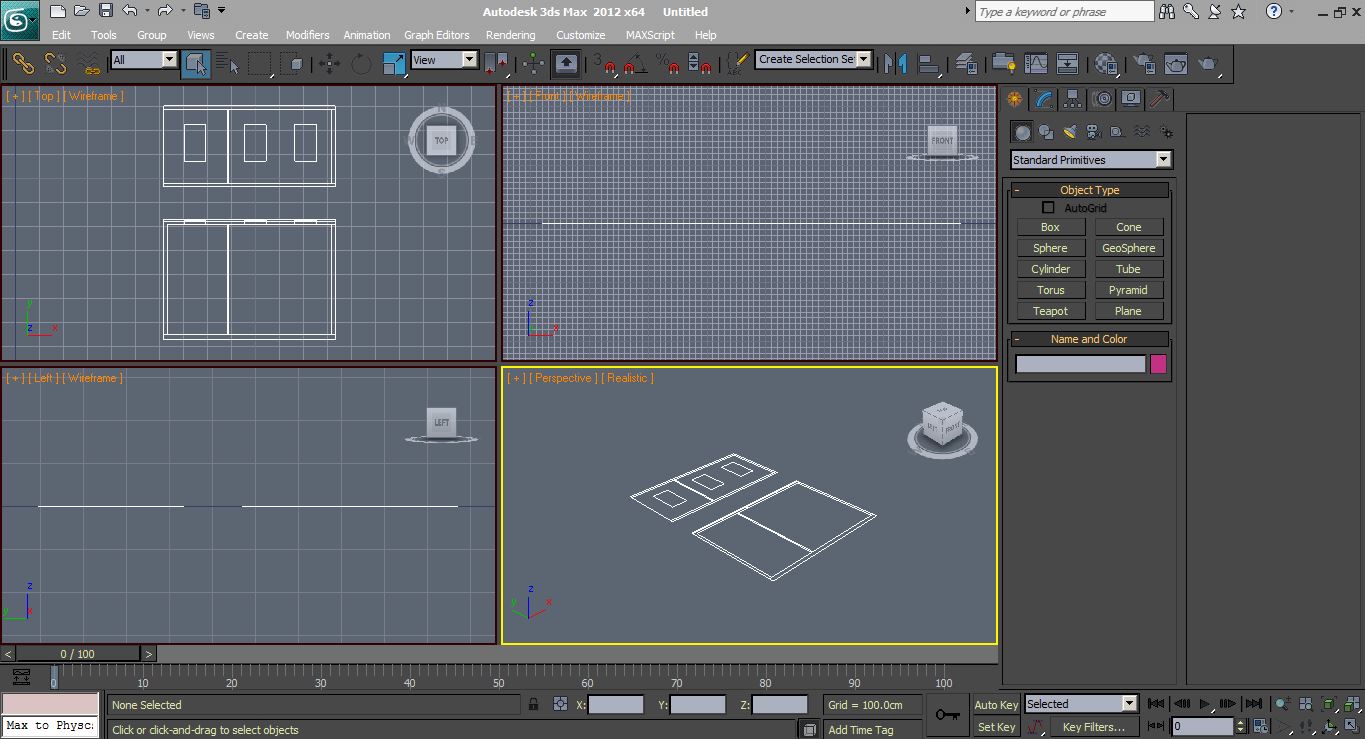The width and height of the screenshot is (1365, 739).
Task: Click the Open File folder icon
Action: [x=82, y=11]
